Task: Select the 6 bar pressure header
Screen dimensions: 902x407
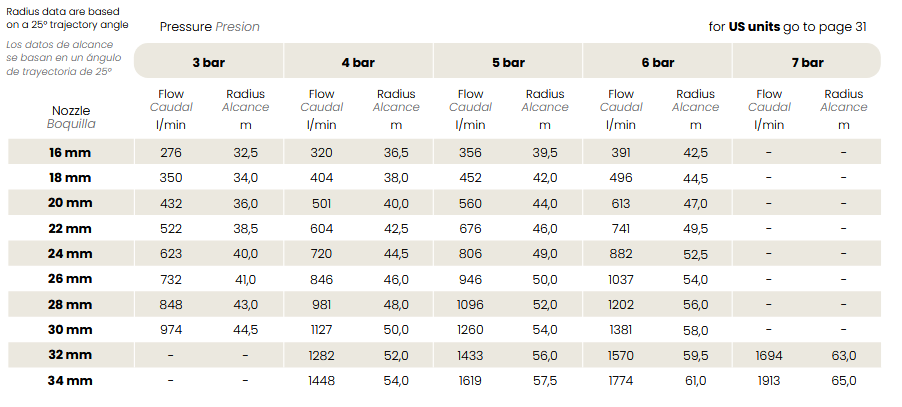Action: click(657, 62)
